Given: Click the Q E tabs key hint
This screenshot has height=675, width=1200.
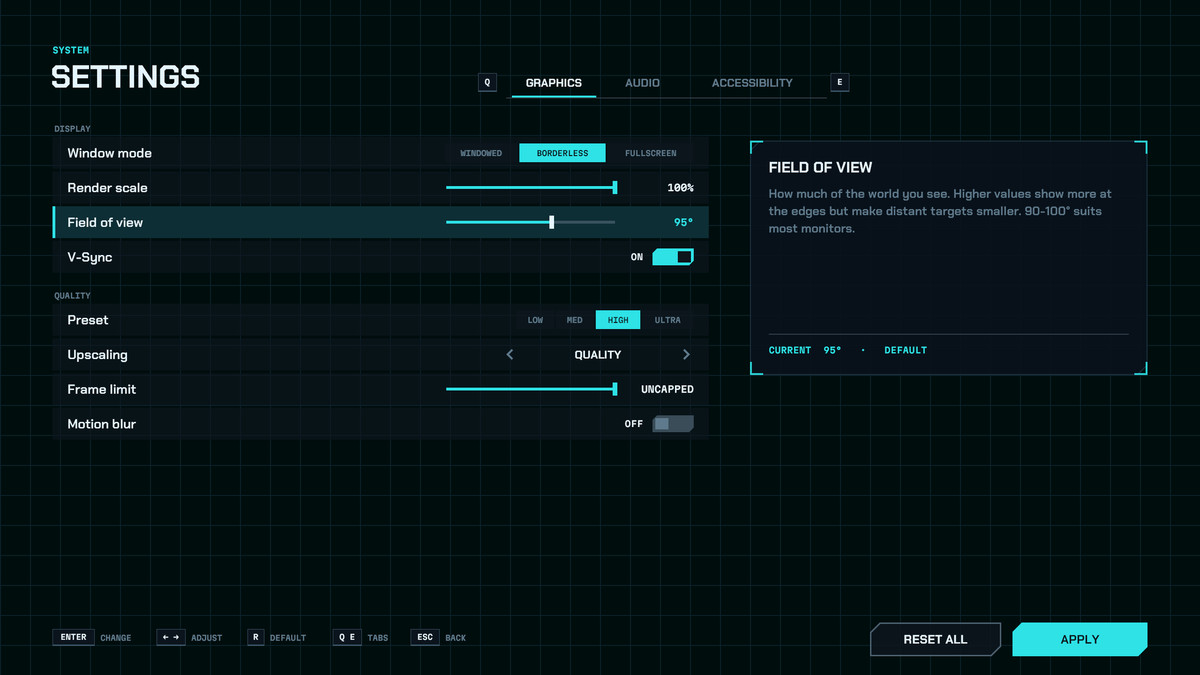Looking at the screenshot, I should (347, 637).
